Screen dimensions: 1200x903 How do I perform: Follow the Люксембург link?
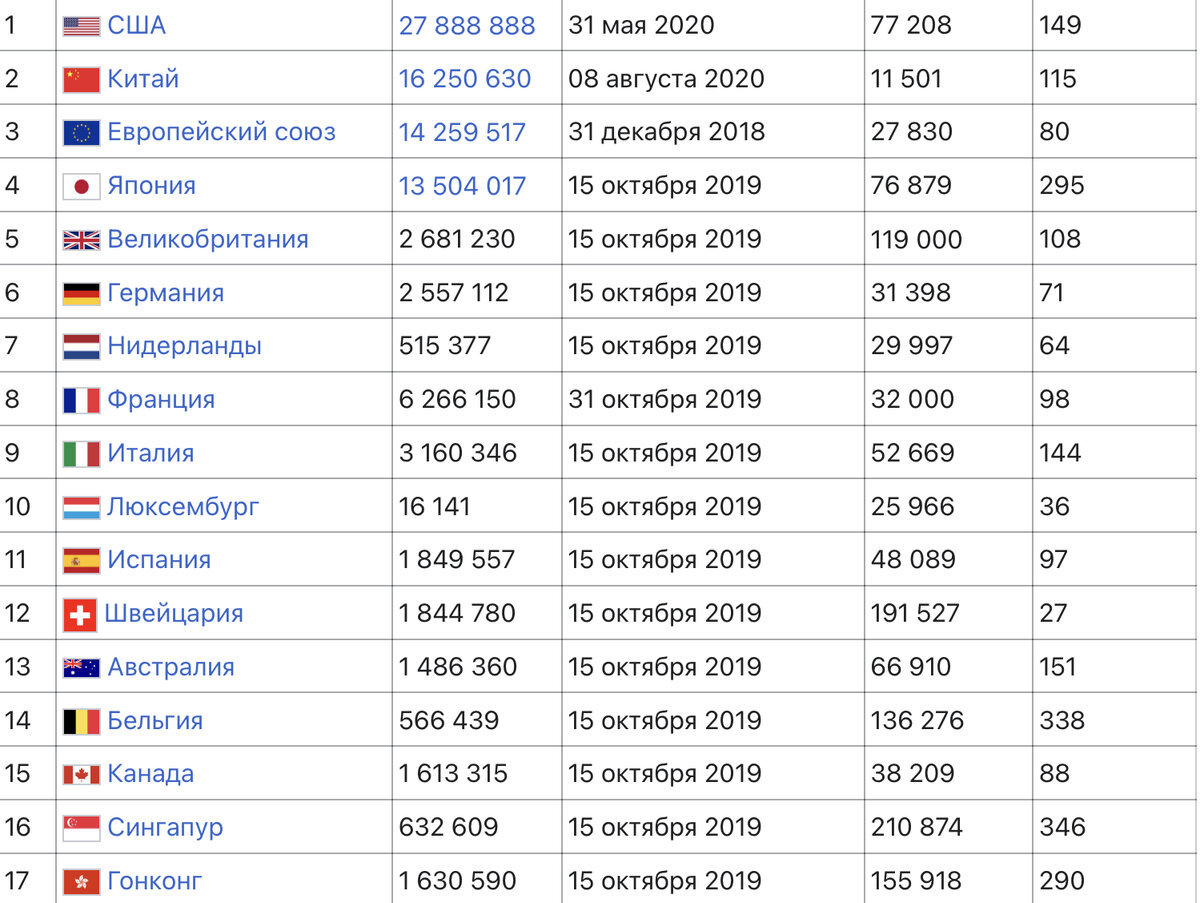[183, 506]
